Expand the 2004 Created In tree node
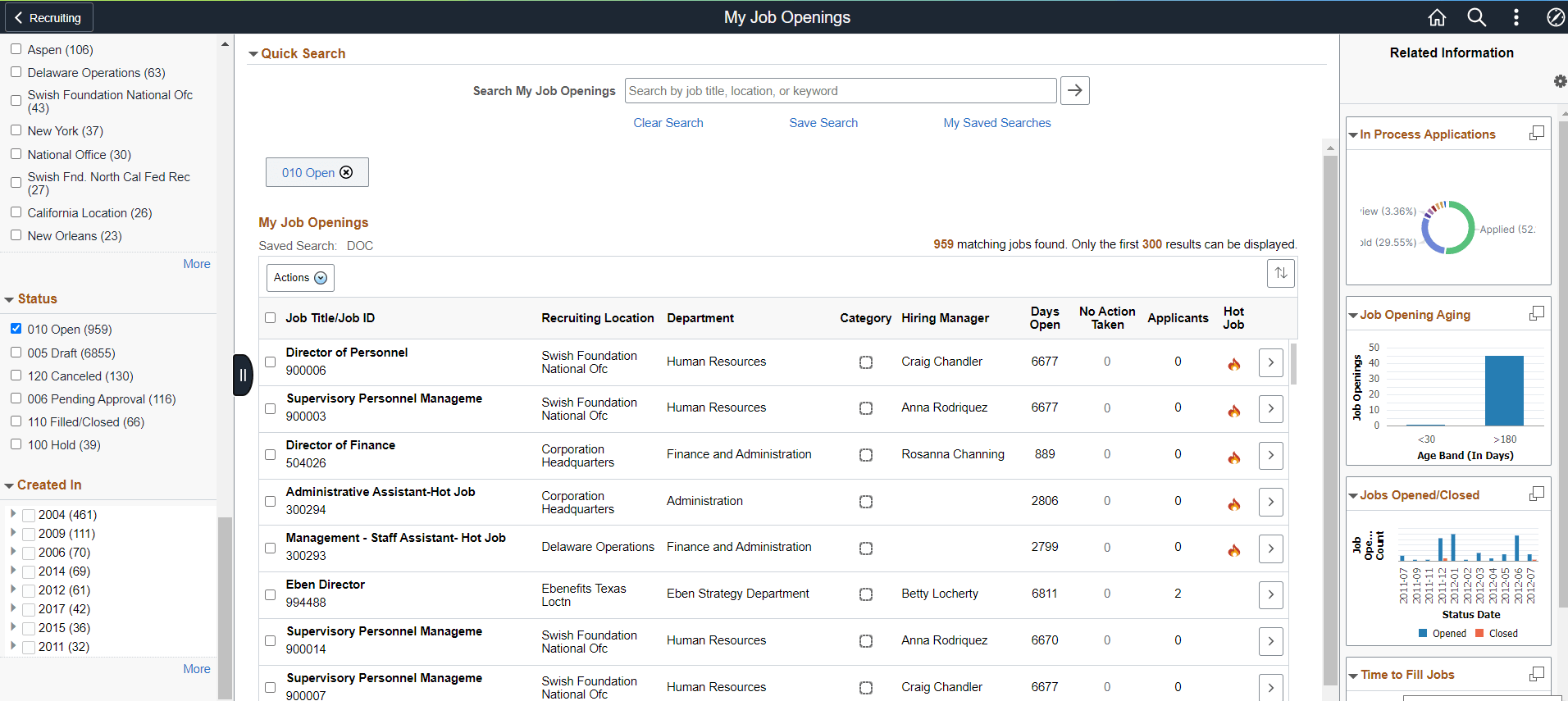This screenshot has height=701, width=1568. [x=13, y=514]
